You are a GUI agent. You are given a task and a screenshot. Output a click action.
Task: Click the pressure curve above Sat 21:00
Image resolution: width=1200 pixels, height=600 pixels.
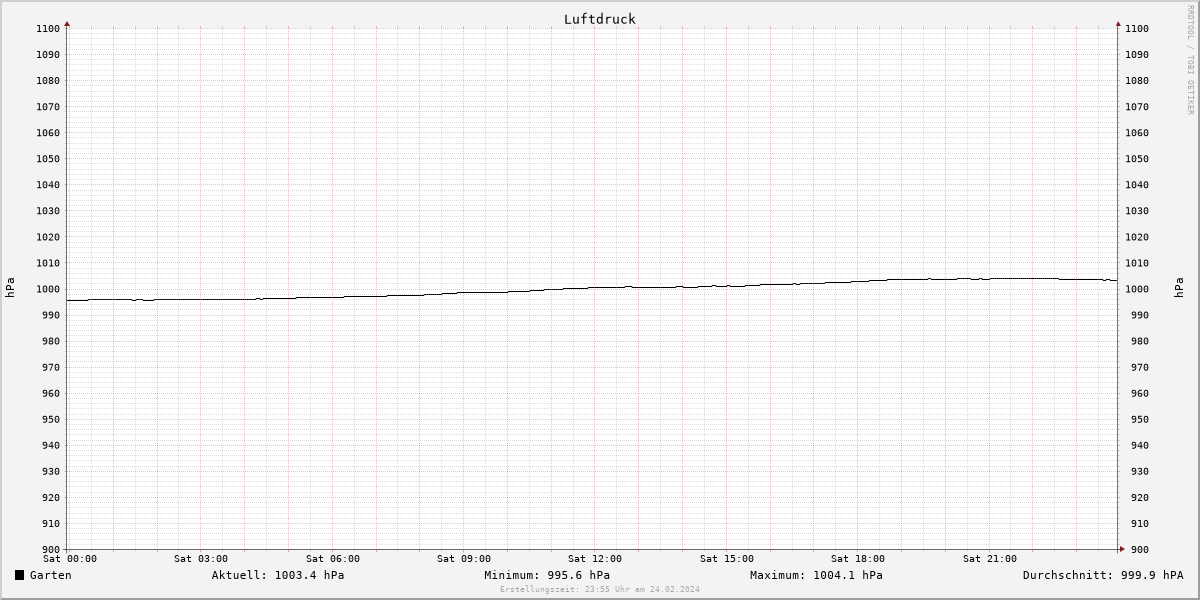pos(990,279)
